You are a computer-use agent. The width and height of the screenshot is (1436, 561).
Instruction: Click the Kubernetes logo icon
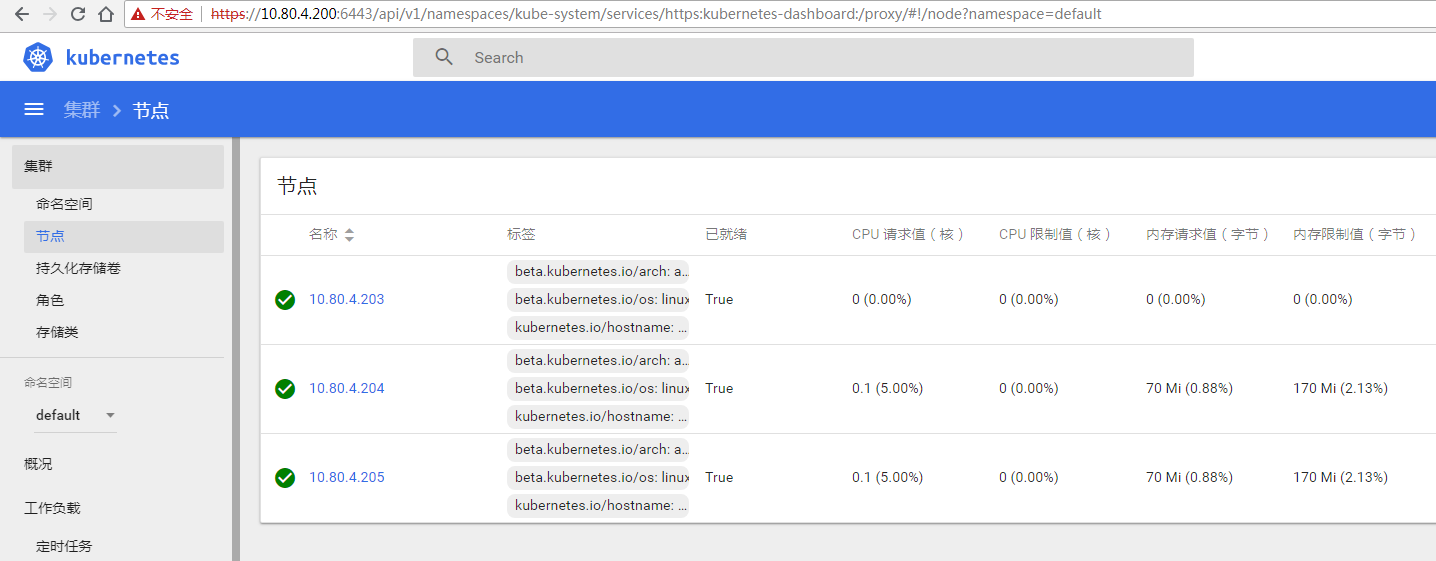38,58
